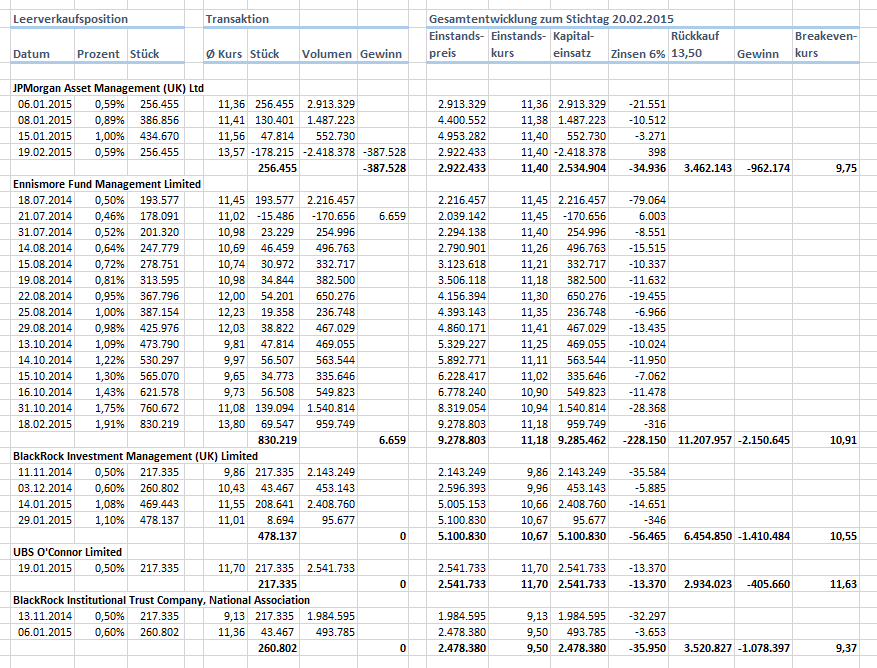Click the Rückkauf total 6.454.850

tap(708, 537)
